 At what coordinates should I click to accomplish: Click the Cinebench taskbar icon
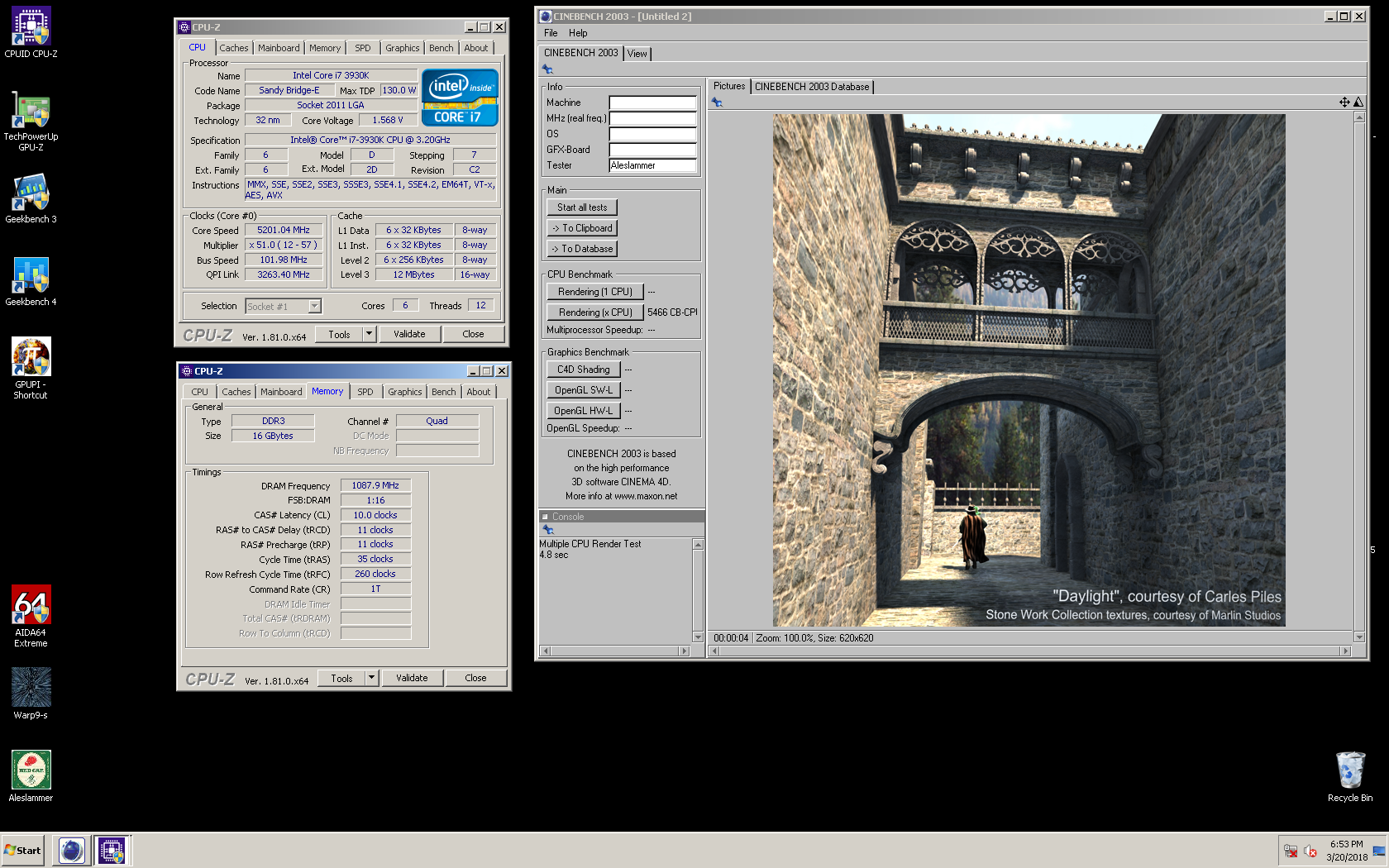(72, 851)
